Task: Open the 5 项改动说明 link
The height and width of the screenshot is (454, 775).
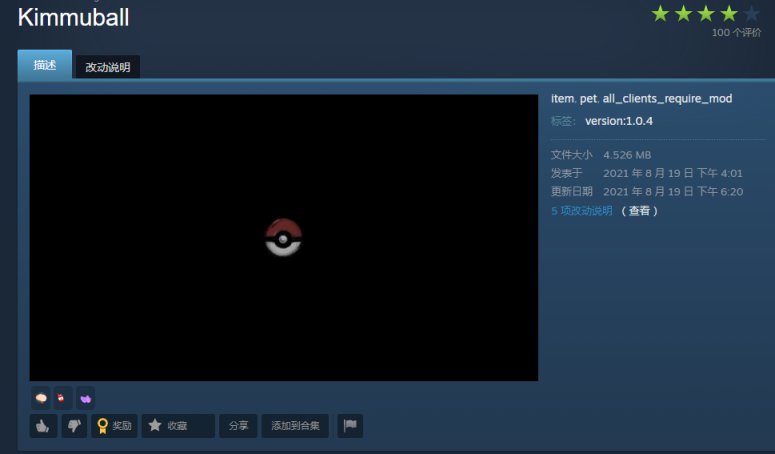Action: (582, 211)
